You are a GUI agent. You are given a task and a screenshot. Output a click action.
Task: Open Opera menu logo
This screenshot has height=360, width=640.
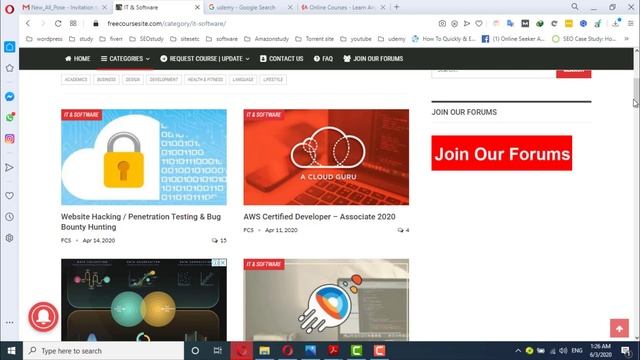9,8
